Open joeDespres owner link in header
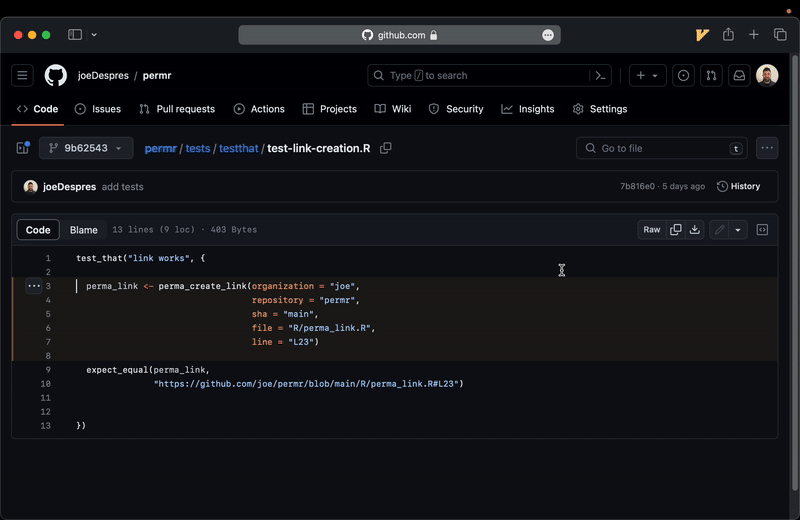 [x=103, y=76]
